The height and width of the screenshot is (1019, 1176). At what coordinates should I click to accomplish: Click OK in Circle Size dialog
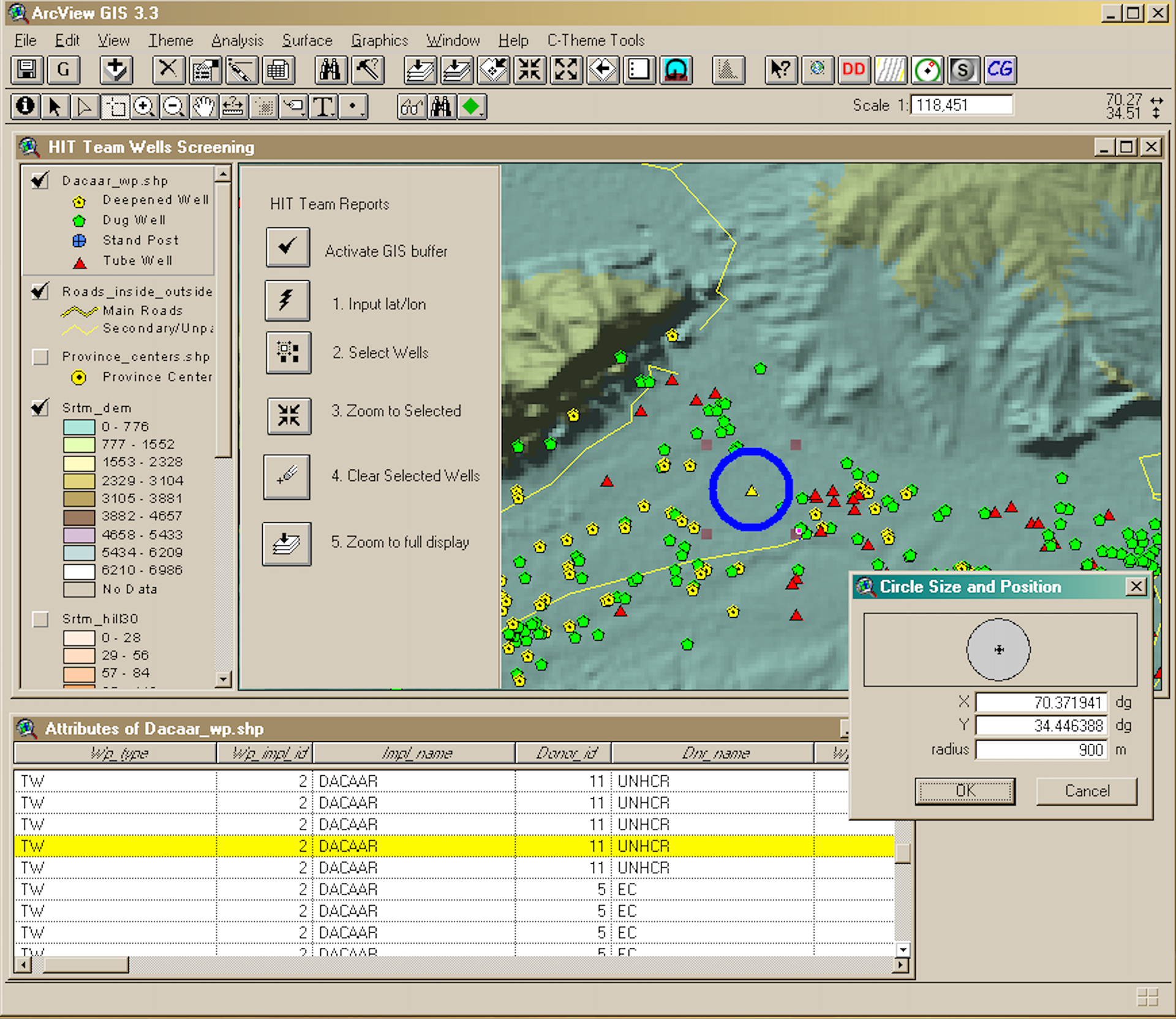[965, 790]
